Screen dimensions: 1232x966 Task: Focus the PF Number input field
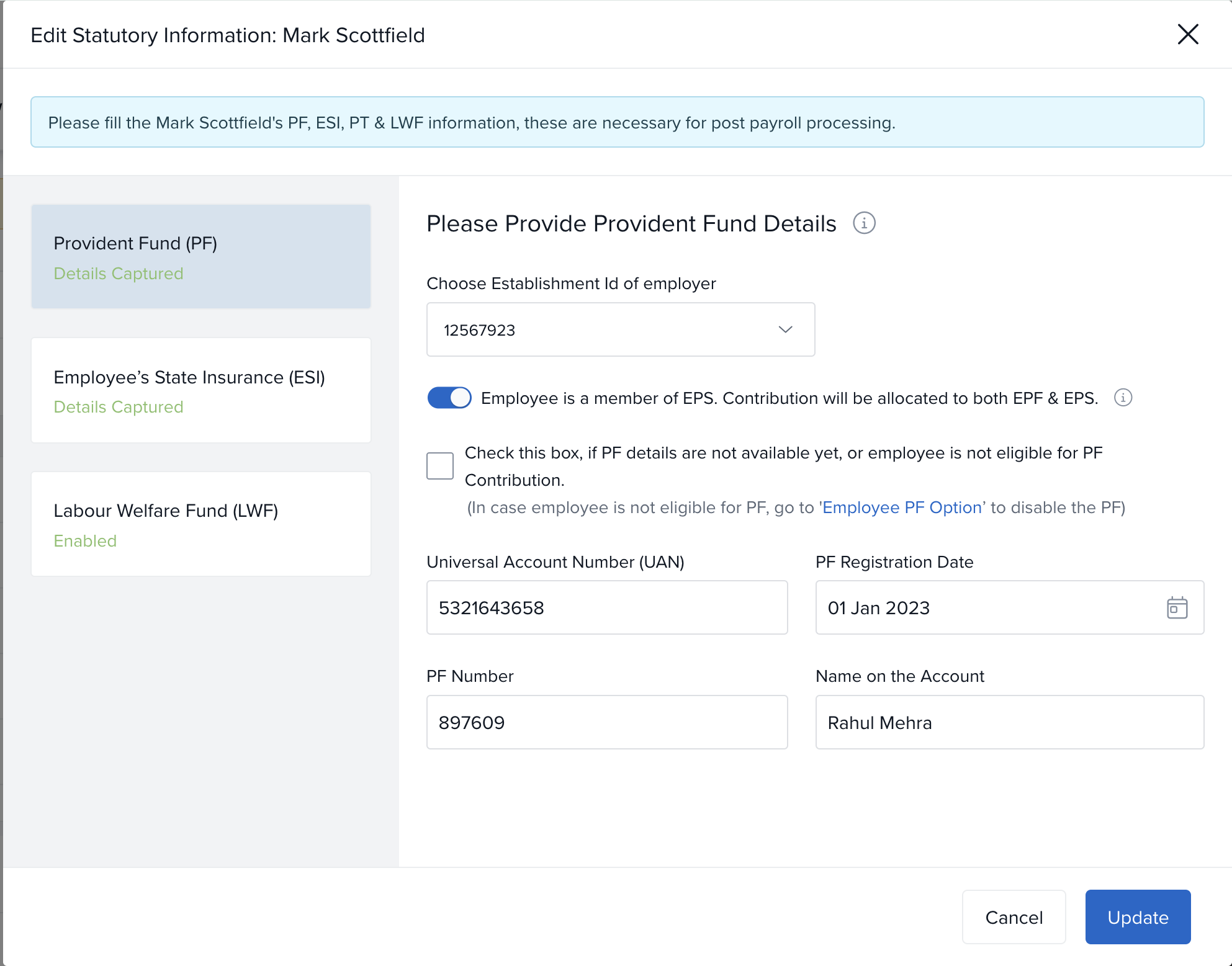pos(606,722)
